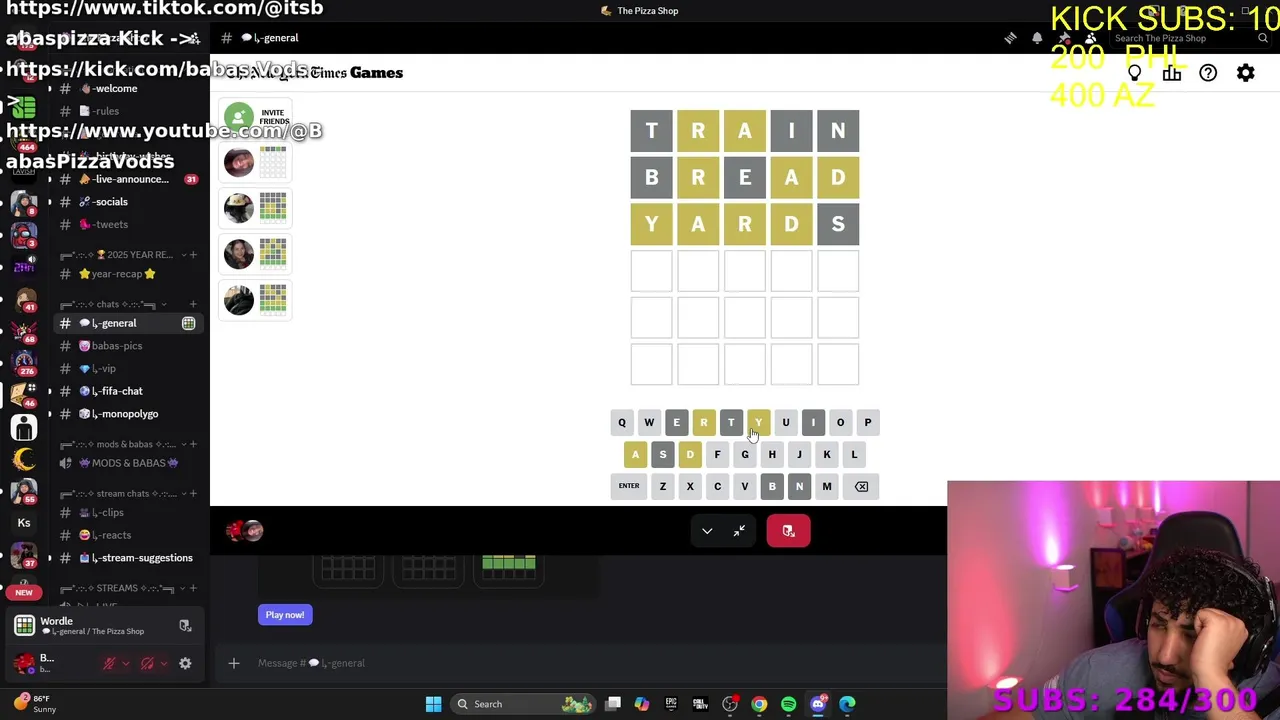The height and width of the screenshot is (720, 1280).
Task: Click the first friend's Wordle progress thumbnail
Action: 273,162
